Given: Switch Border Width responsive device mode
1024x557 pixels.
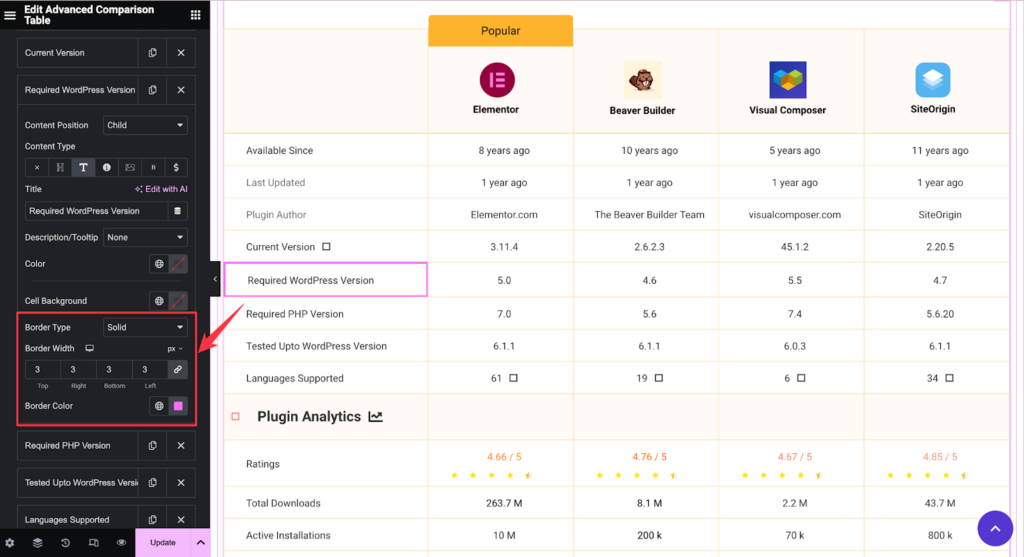Looking at the screenshot, I should click(x=89, y=349).
